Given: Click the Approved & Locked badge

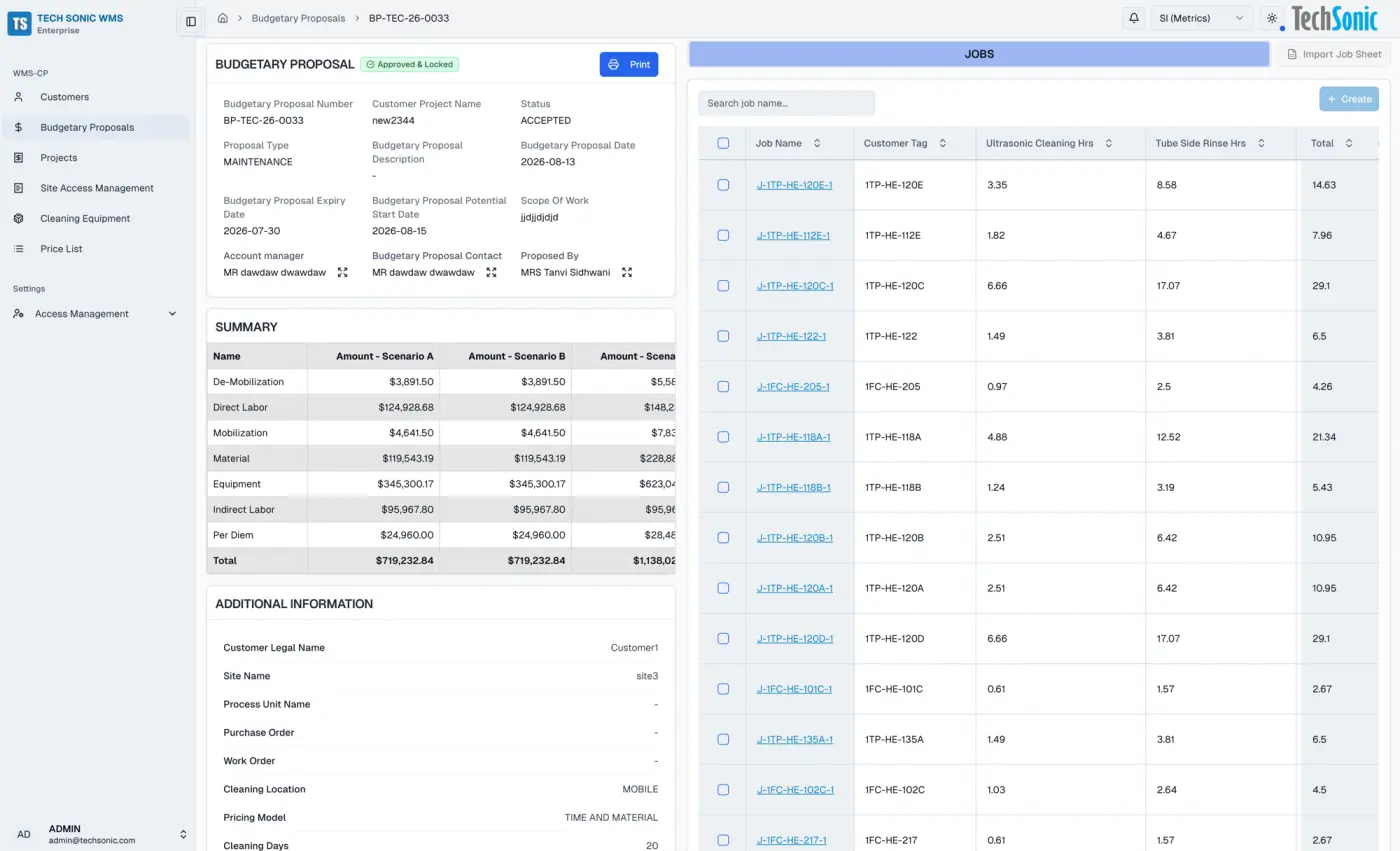Looking at the screenshot, I should pyautogui.click(x=410, y=64).
